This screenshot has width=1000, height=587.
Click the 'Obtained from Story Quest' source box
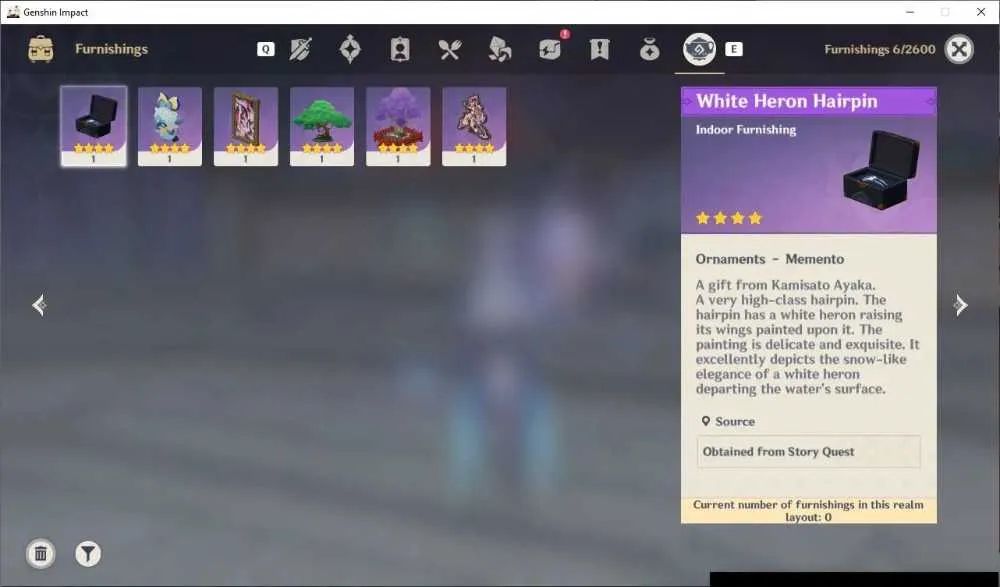pyautogui.click(x=808, y=452)
